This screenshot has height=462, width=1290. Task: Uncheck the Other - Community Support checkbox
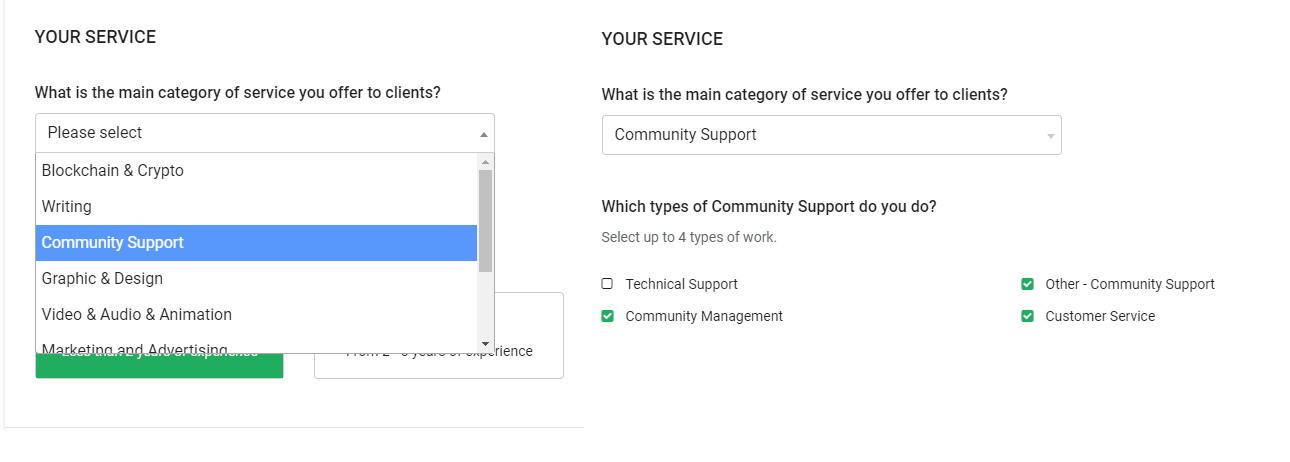click(1027, 284)
